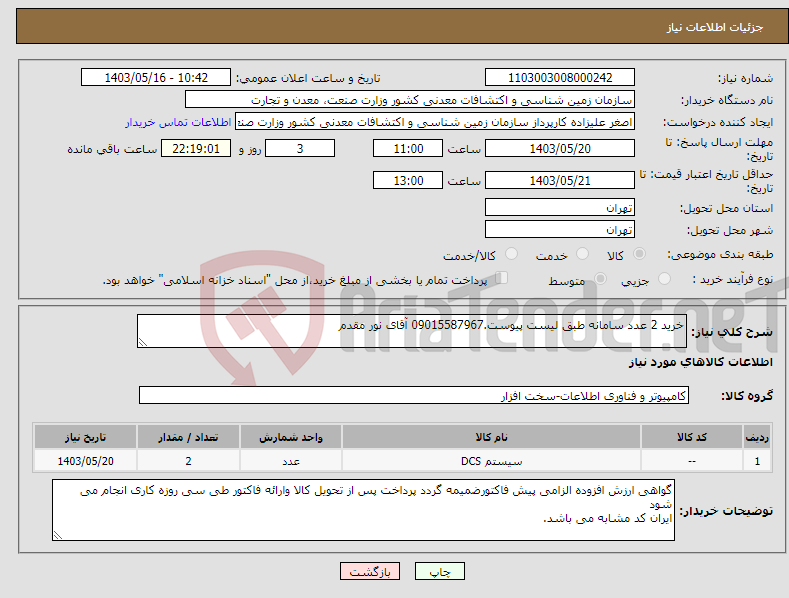
Task: Click the price validity time 13:00 field
Action: click(408, 180)
